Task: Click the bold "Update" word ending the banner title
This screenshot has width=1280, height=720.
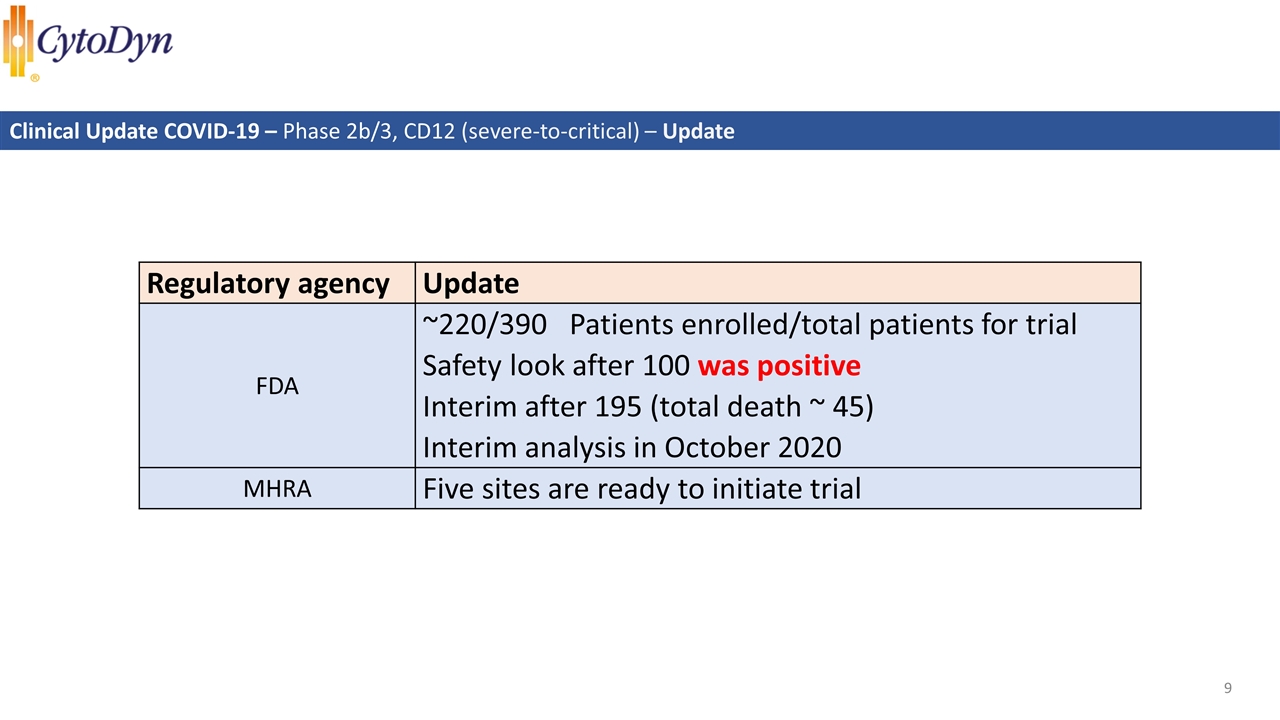Action: pos(698,132)
